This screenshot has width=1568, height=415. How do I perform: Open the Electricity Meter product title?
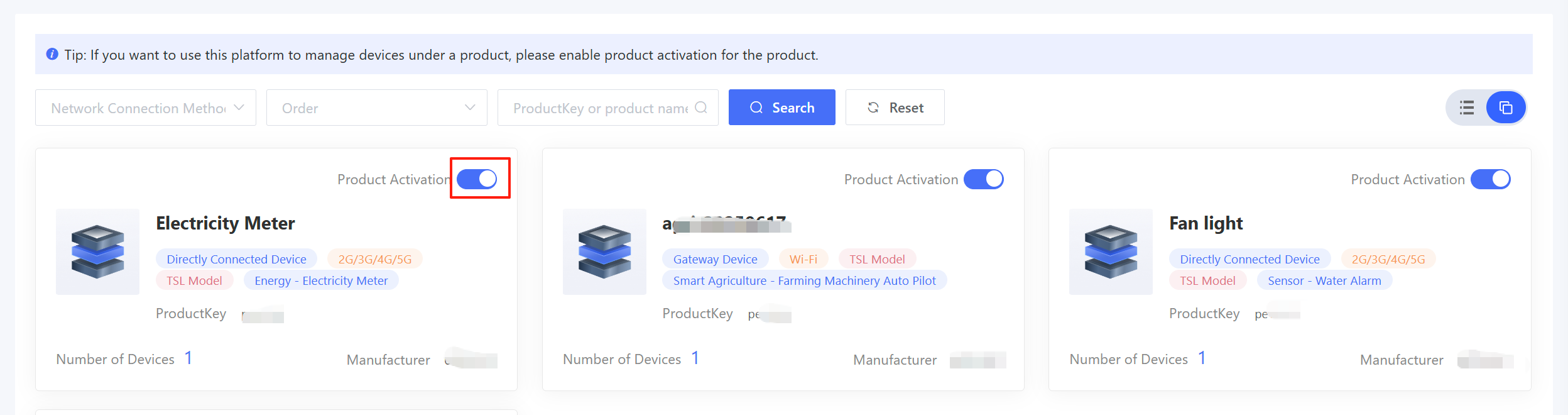[x=225, y=223]
